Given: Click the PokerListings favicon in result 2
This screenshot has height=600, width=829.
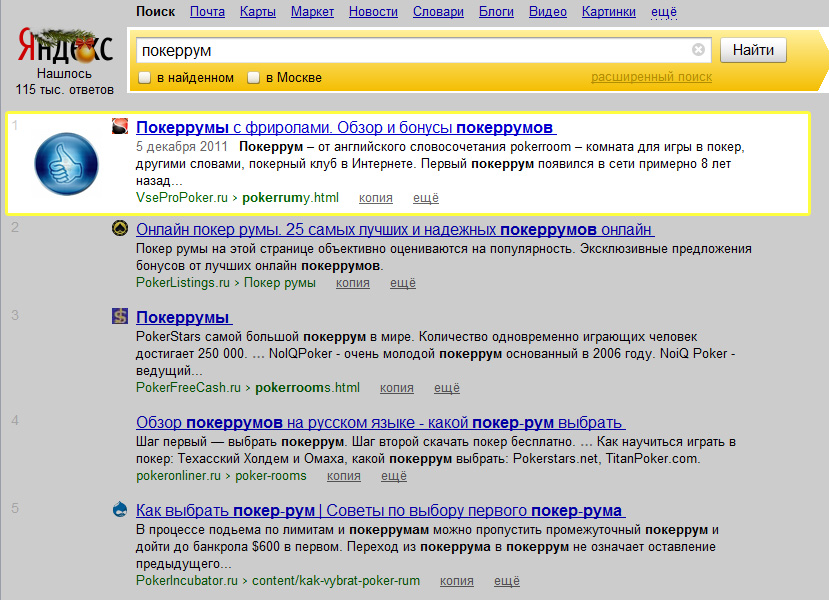Looking at the screenshot, I should pos(120,228).
